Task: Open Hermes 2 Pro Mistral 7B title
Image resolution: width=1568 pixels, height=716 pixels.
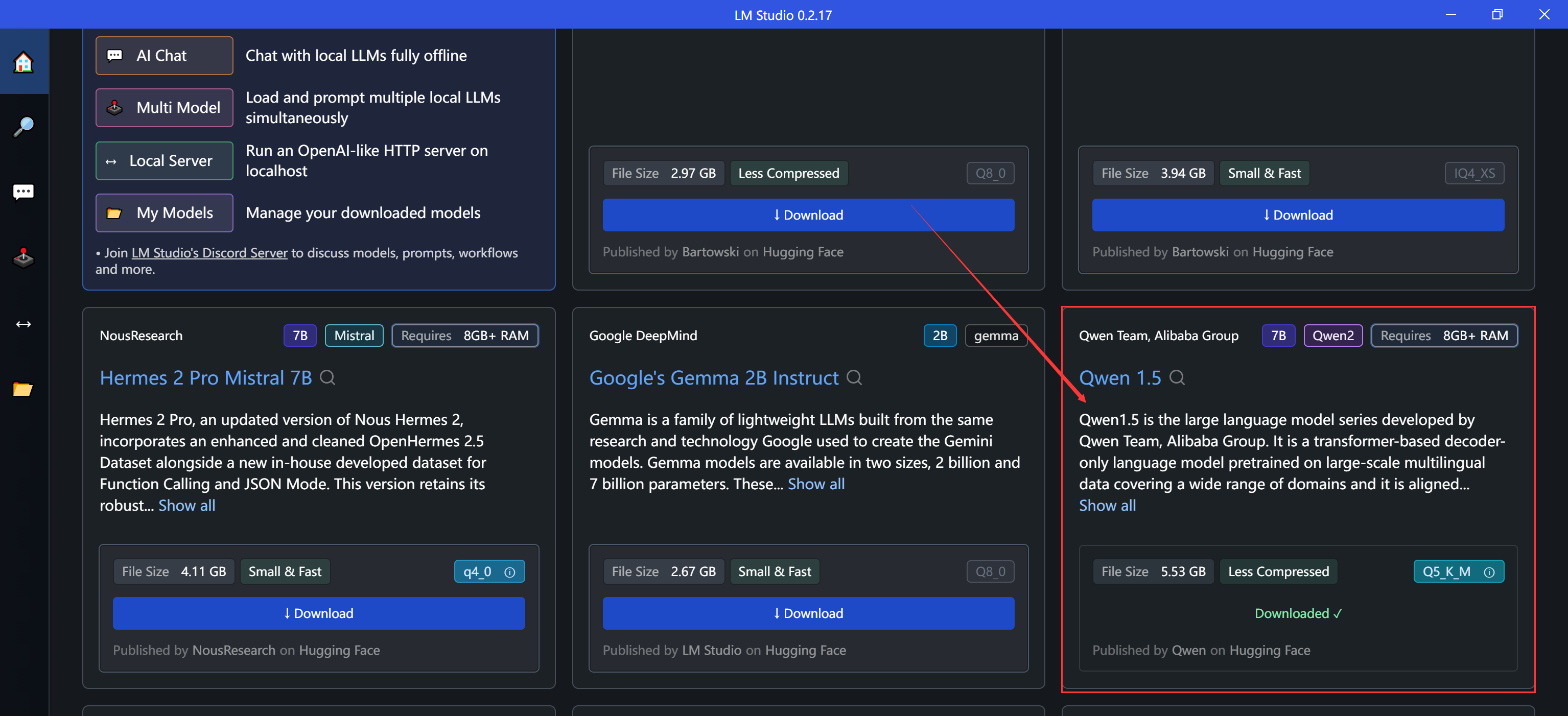Action: click(206, 378)
